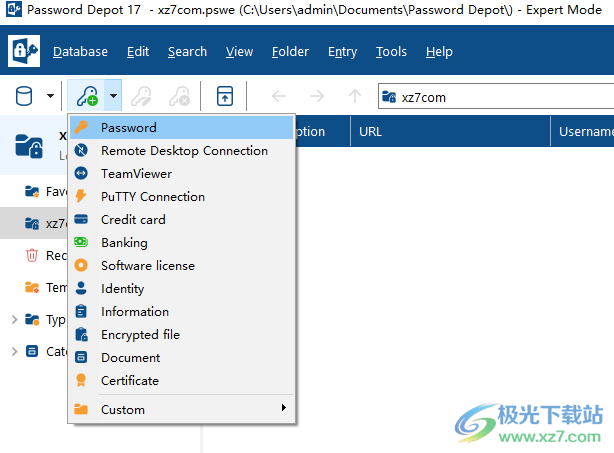Click the Information clipboard icon
This screenshot has width=614, height=453.
click(x=81, y=311)
